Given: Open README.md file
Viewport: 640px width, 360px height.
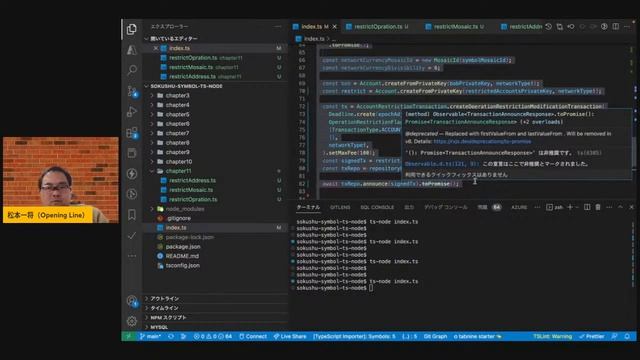Looking at the screenshot, I should click(x=216, y=256).
